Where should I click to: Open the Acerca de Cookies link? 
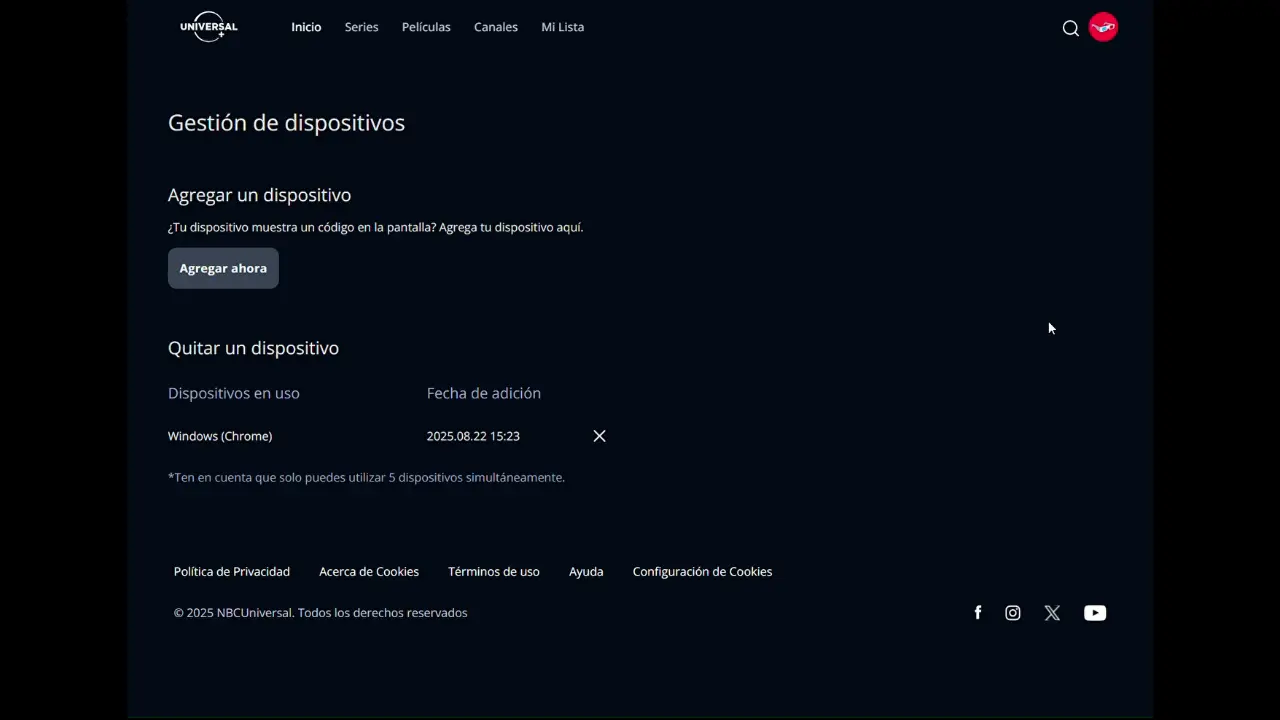pos(369,572)
